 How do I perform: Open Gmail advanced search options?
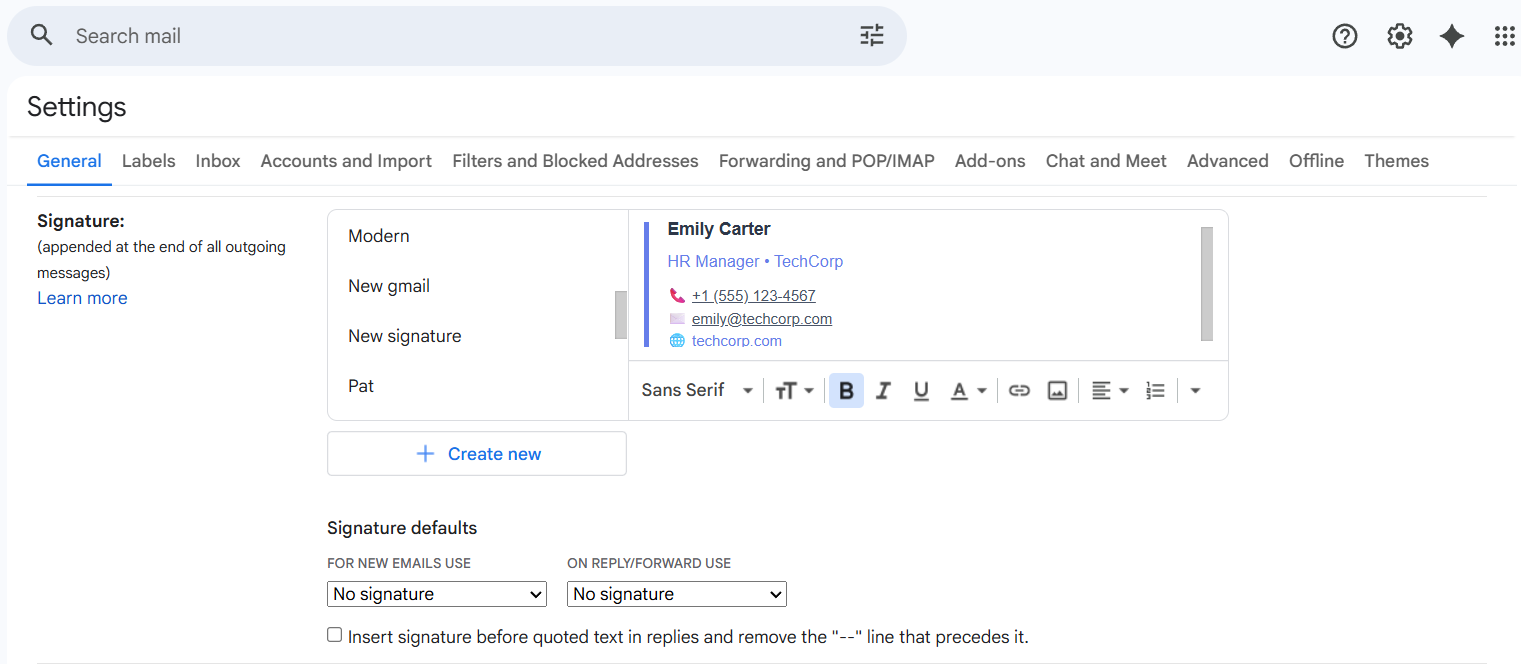click(871, 34)
